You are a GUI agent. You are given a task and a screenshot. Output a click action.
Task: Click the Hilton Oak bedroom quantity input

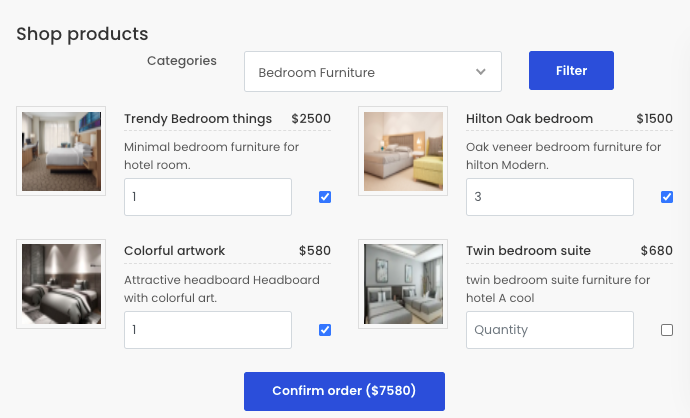coord(549,197)
